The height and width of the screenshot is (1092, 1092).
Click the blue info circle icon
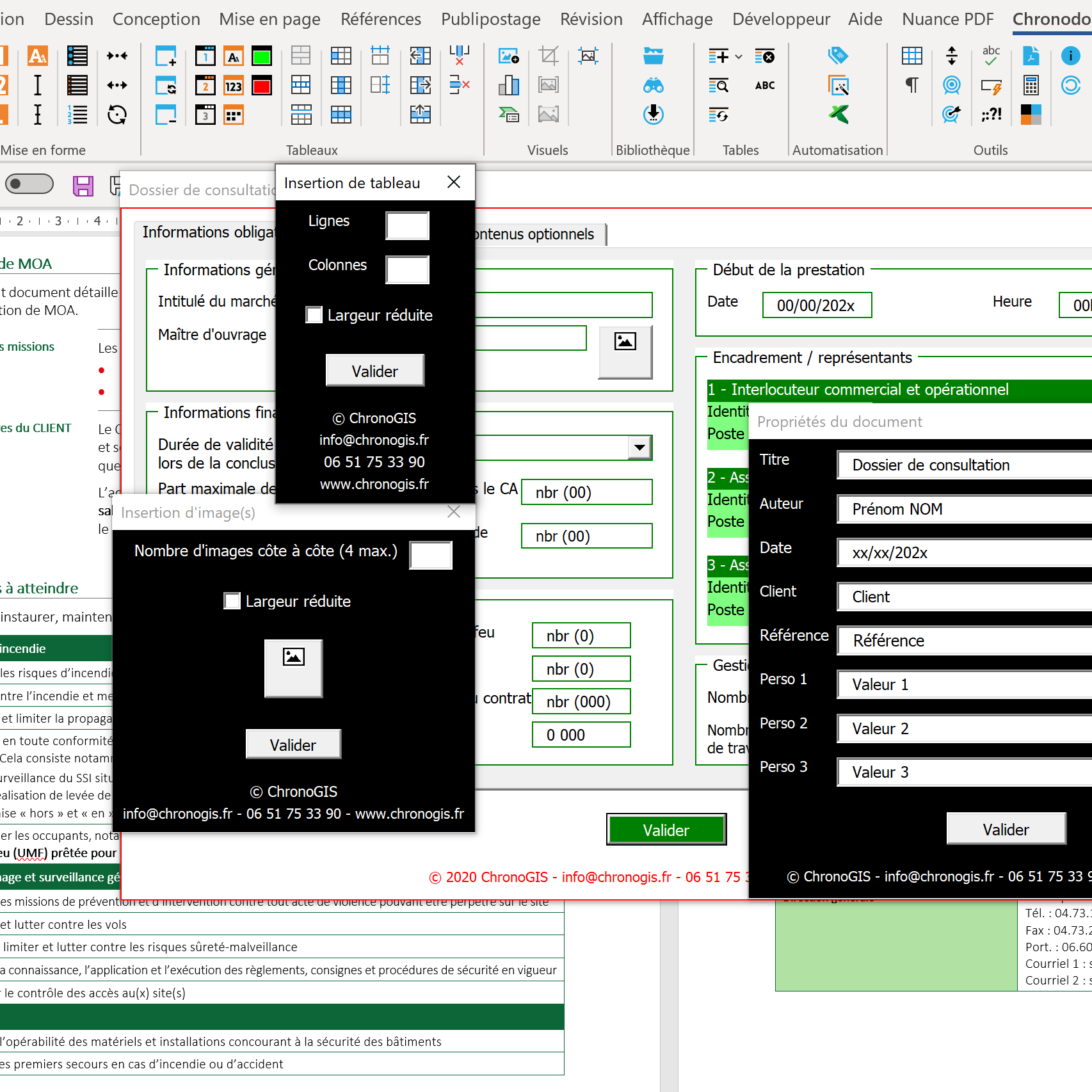pos(1071,56)
